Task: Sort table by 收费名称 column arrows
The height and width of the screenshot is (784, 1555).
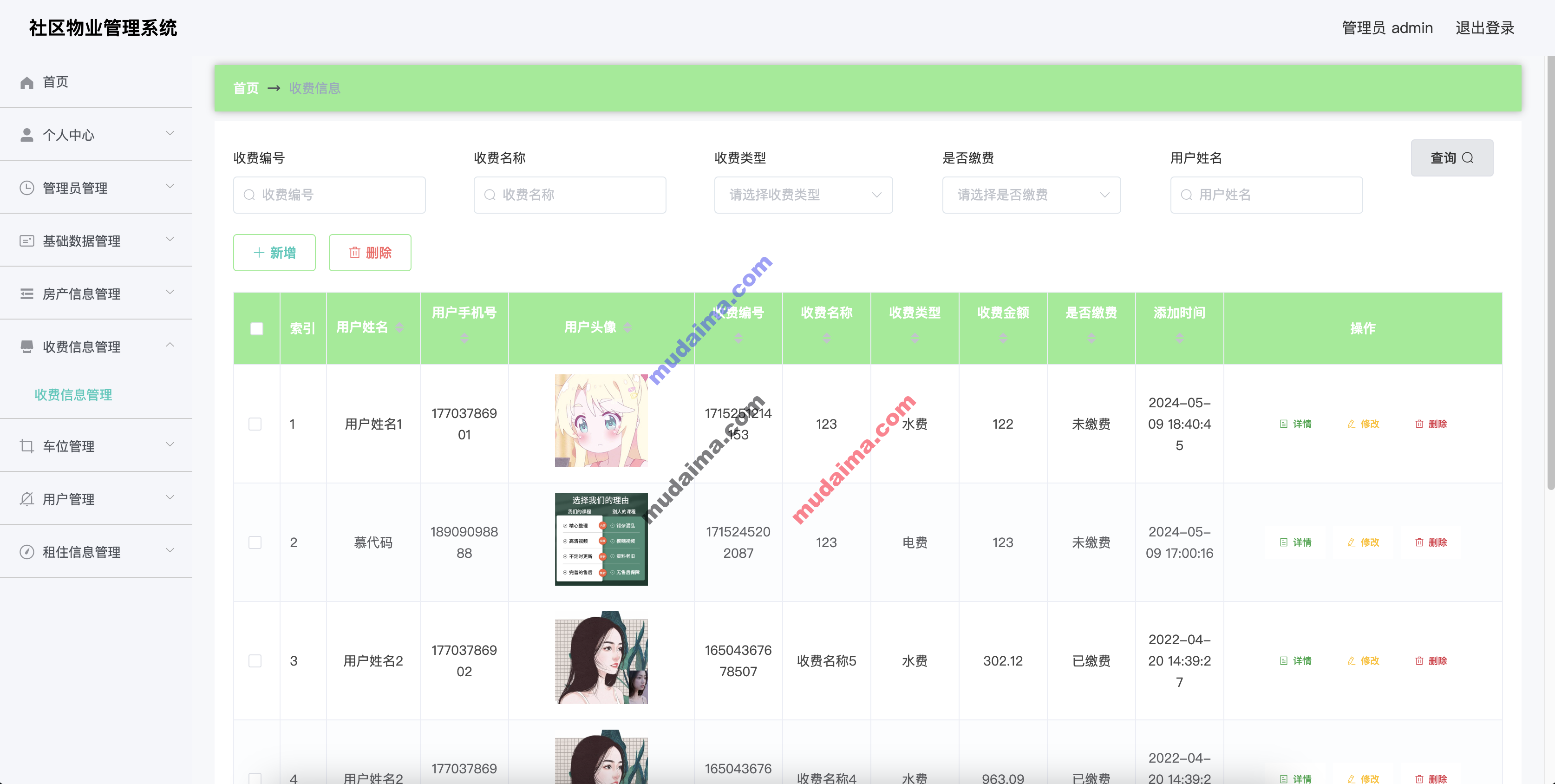Action: coord(826,338)
